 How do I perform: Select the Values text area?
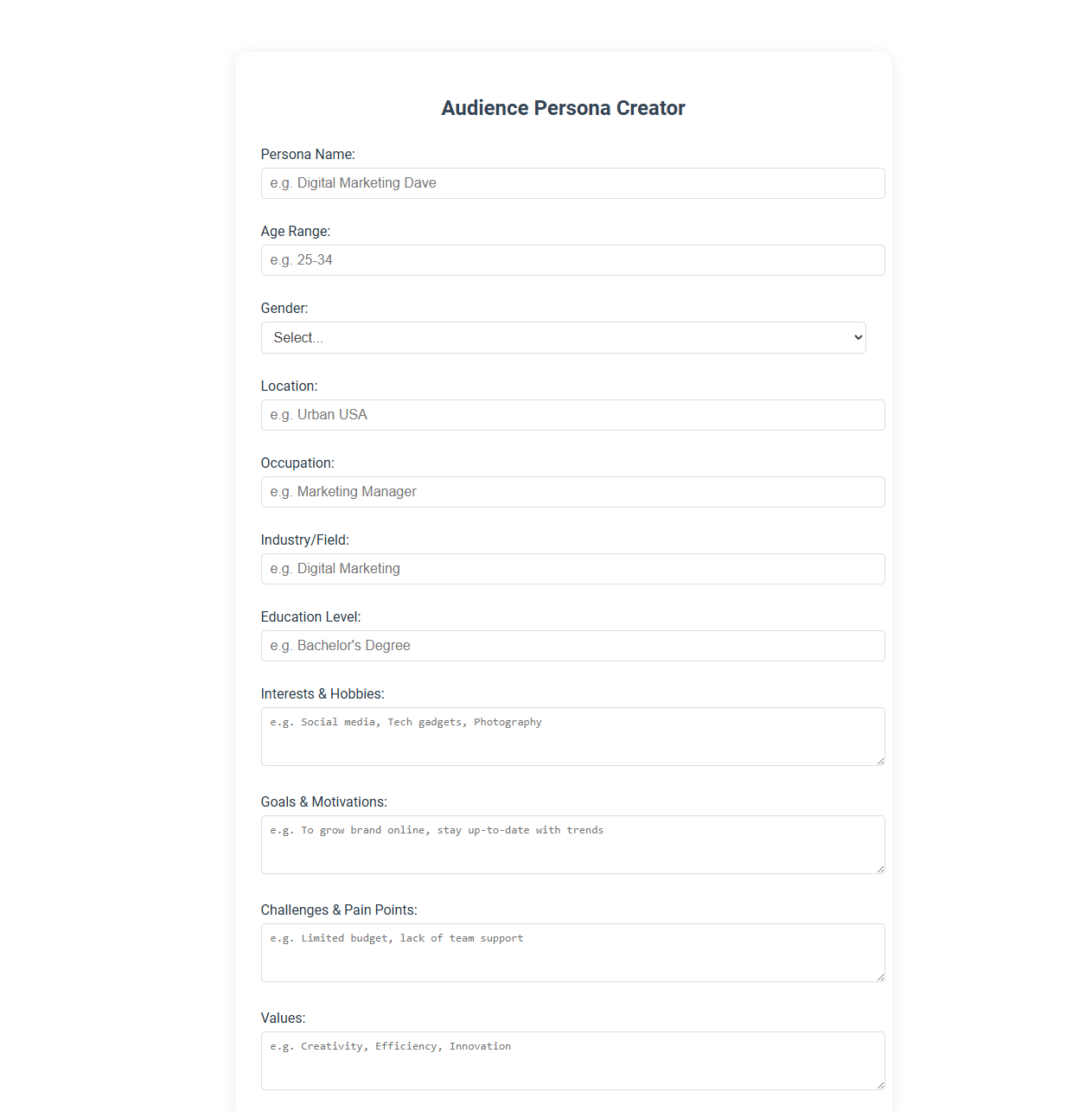572,1060
